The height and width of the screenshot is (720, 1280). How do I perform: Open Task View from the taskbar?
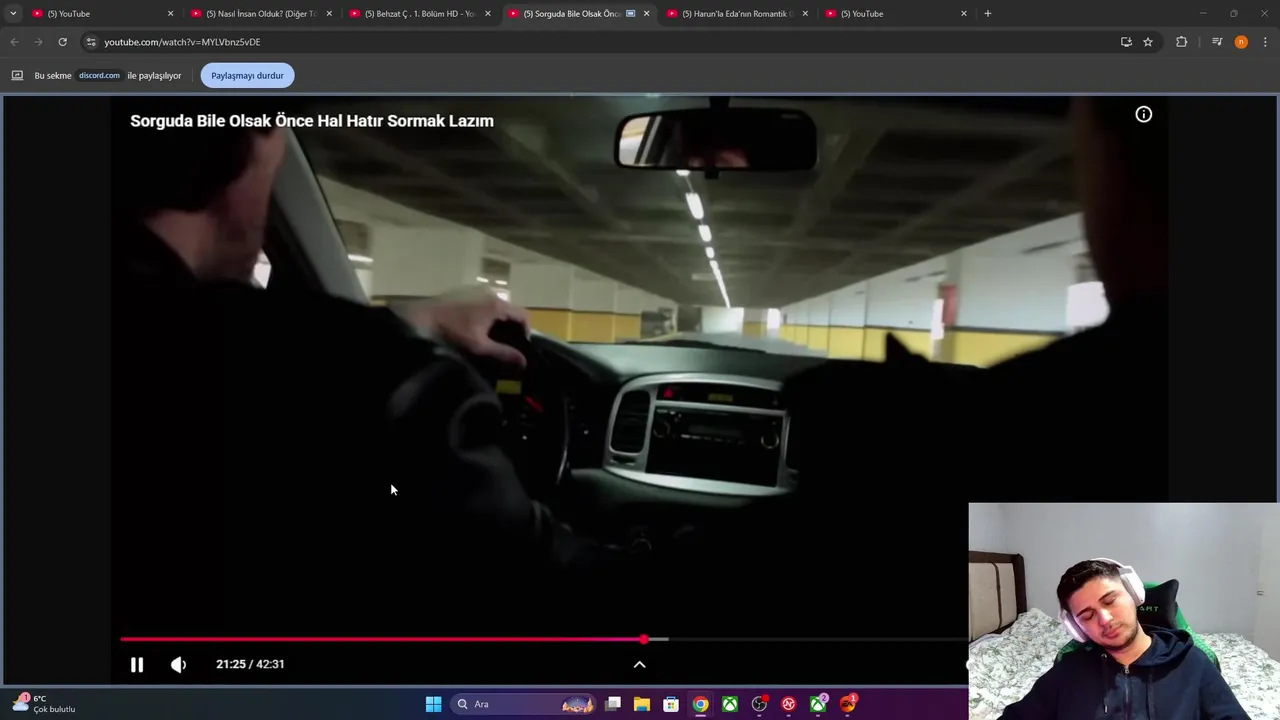613,704
